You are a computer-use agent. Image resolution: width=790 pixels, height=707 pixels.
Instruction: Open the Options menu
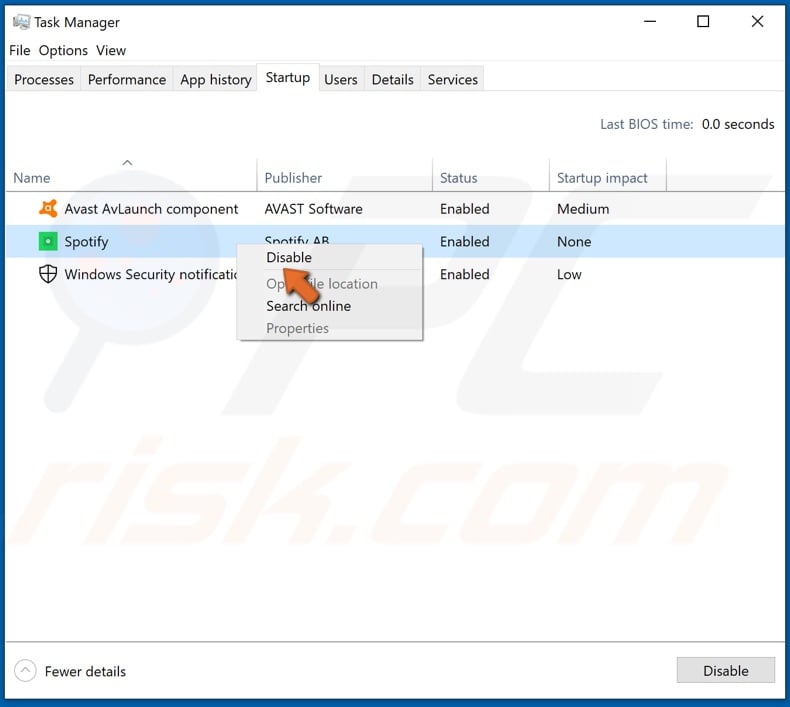coord(63,50)
